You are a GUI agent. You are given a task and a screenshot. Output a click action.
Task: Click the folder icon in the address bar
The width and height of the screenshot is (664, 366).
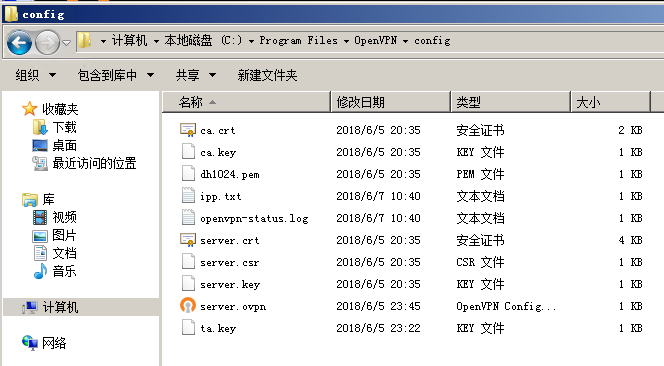click(85, 41)
